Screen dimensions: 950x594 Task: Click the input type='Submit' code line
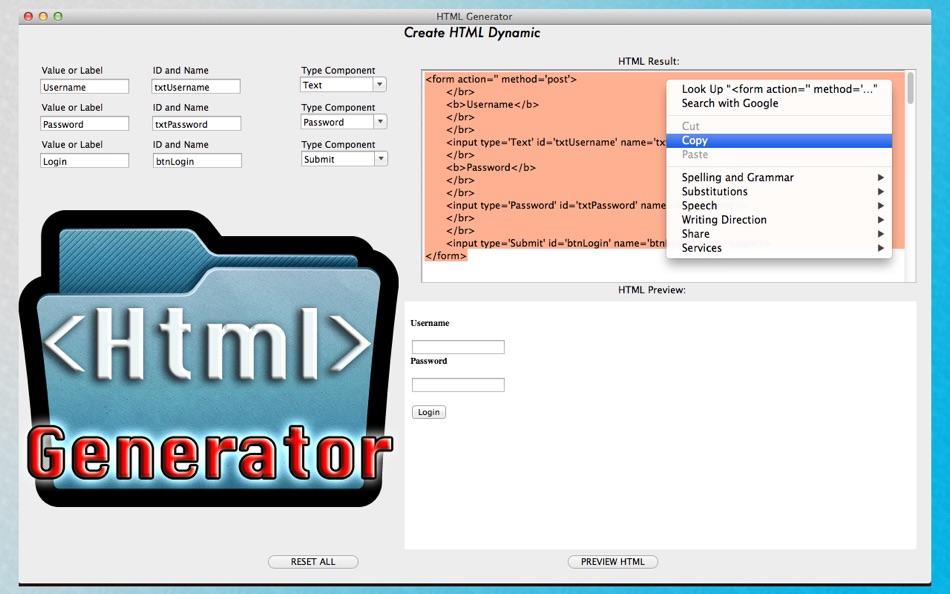pyautogui.click(x=556, y=243)
